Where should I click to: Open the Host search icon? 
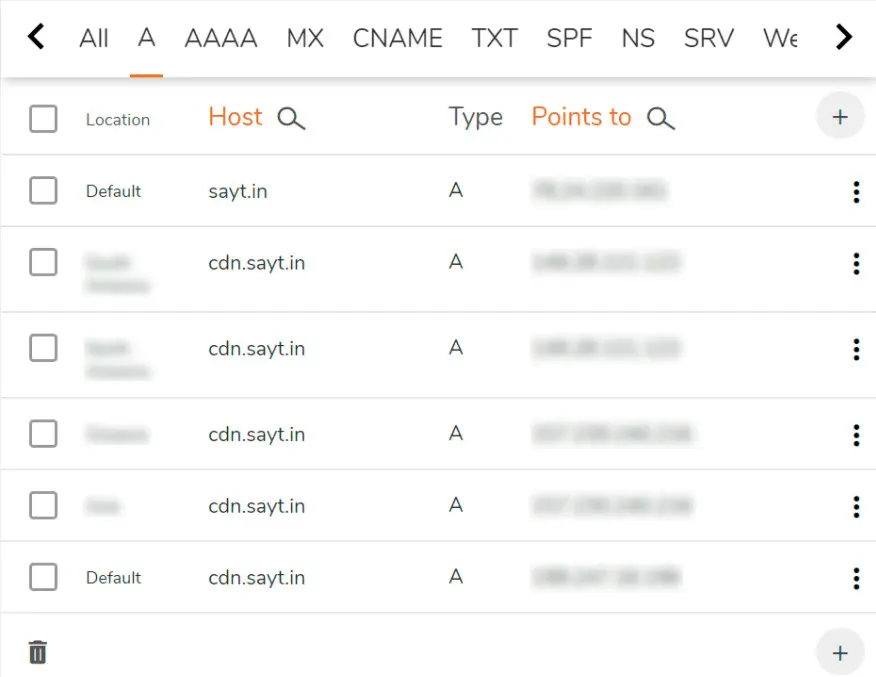[291, 117]
